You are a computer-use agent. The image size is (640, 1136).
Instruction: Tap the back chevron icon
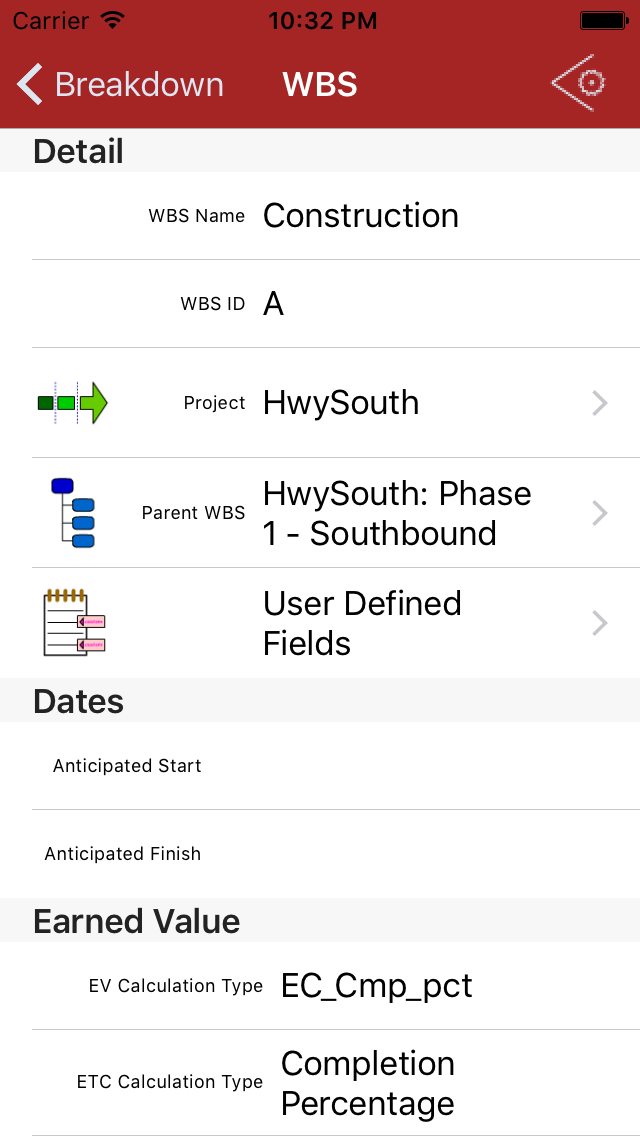[x=30, y=84]
